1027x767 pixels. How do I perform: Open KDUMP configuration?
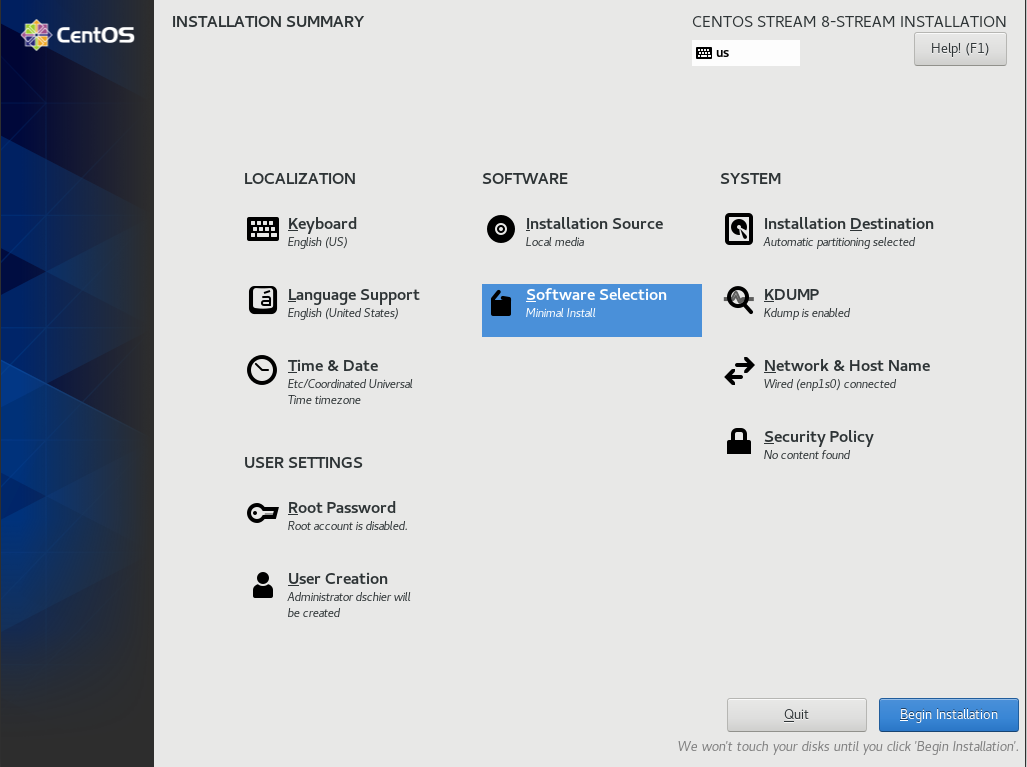tap(791, 295)
